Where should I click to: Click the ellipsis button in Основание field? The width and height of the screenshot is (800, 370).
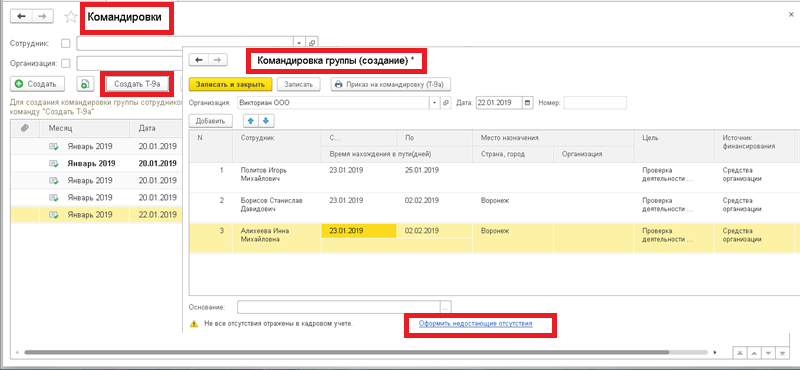point(446,307)
